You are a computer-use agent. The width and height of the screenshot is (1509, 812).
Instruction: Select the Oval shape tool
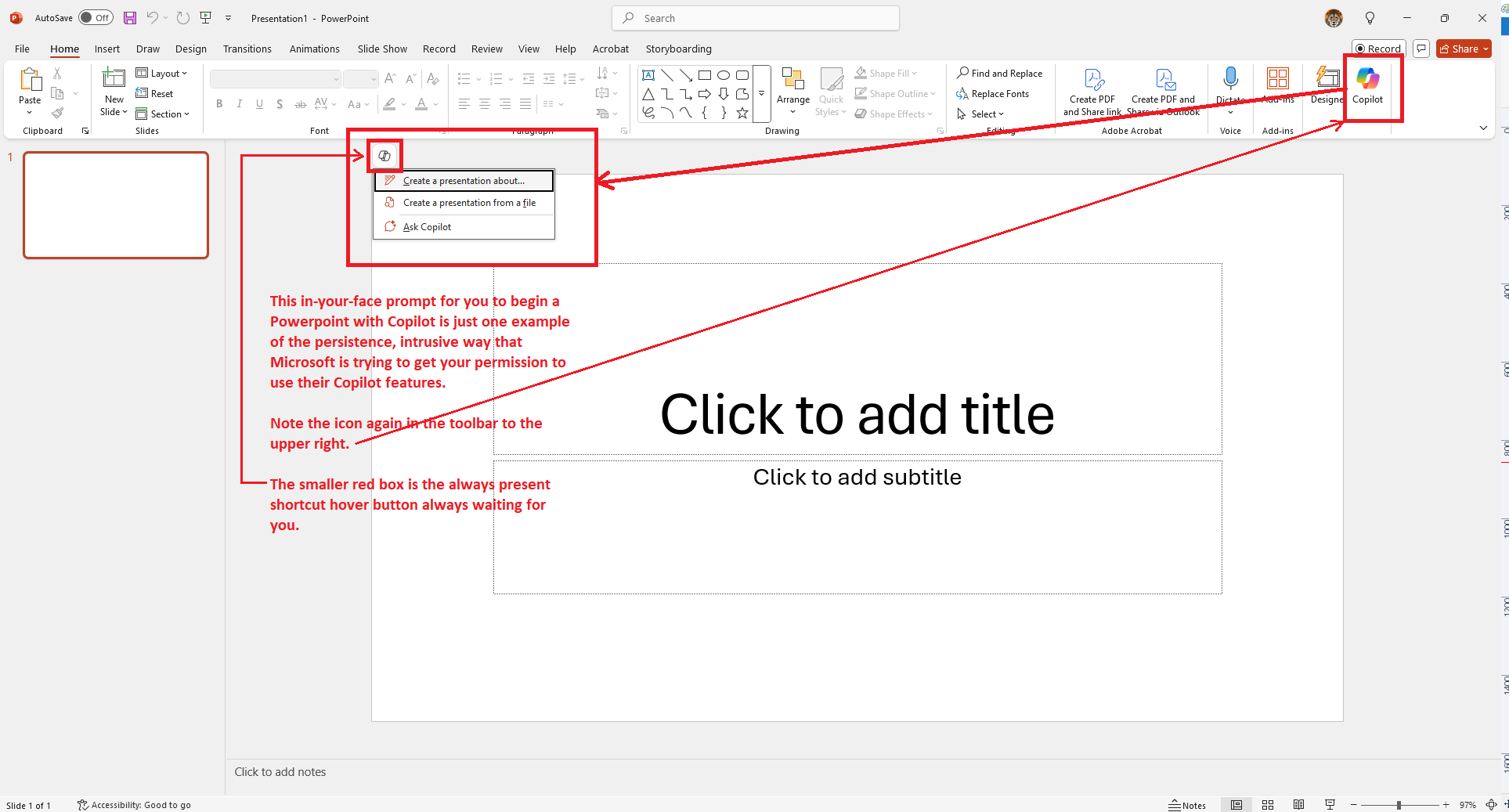coord(724,75)
